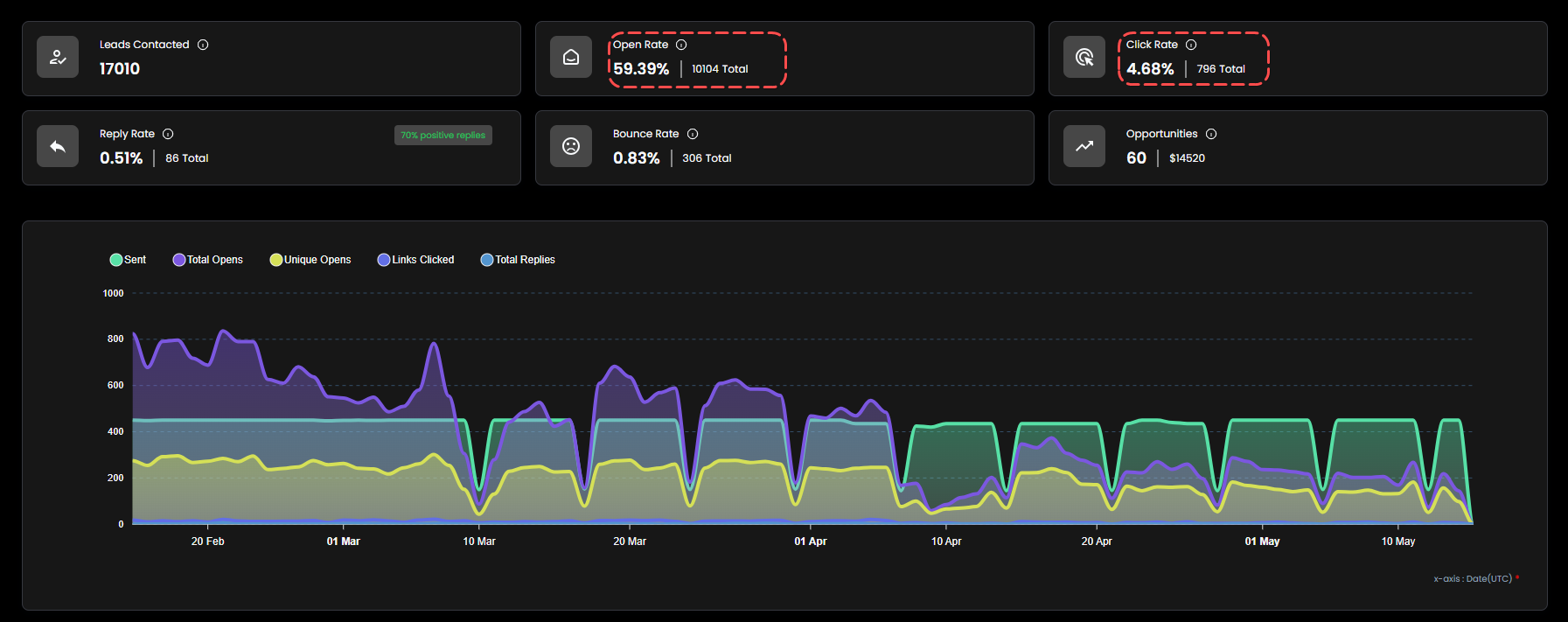Click the Reply Rate arrow icon
The width and height of the screenshot is (1568, 622).
coord(58,147)
